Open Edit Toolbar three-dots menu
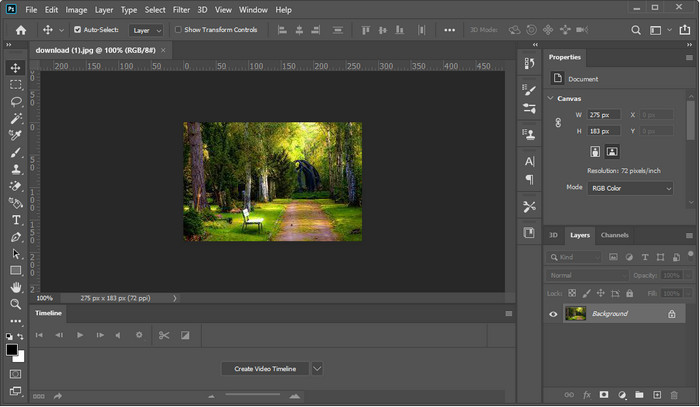This screenshot has height=407, width=700. (x=16, y=321)
